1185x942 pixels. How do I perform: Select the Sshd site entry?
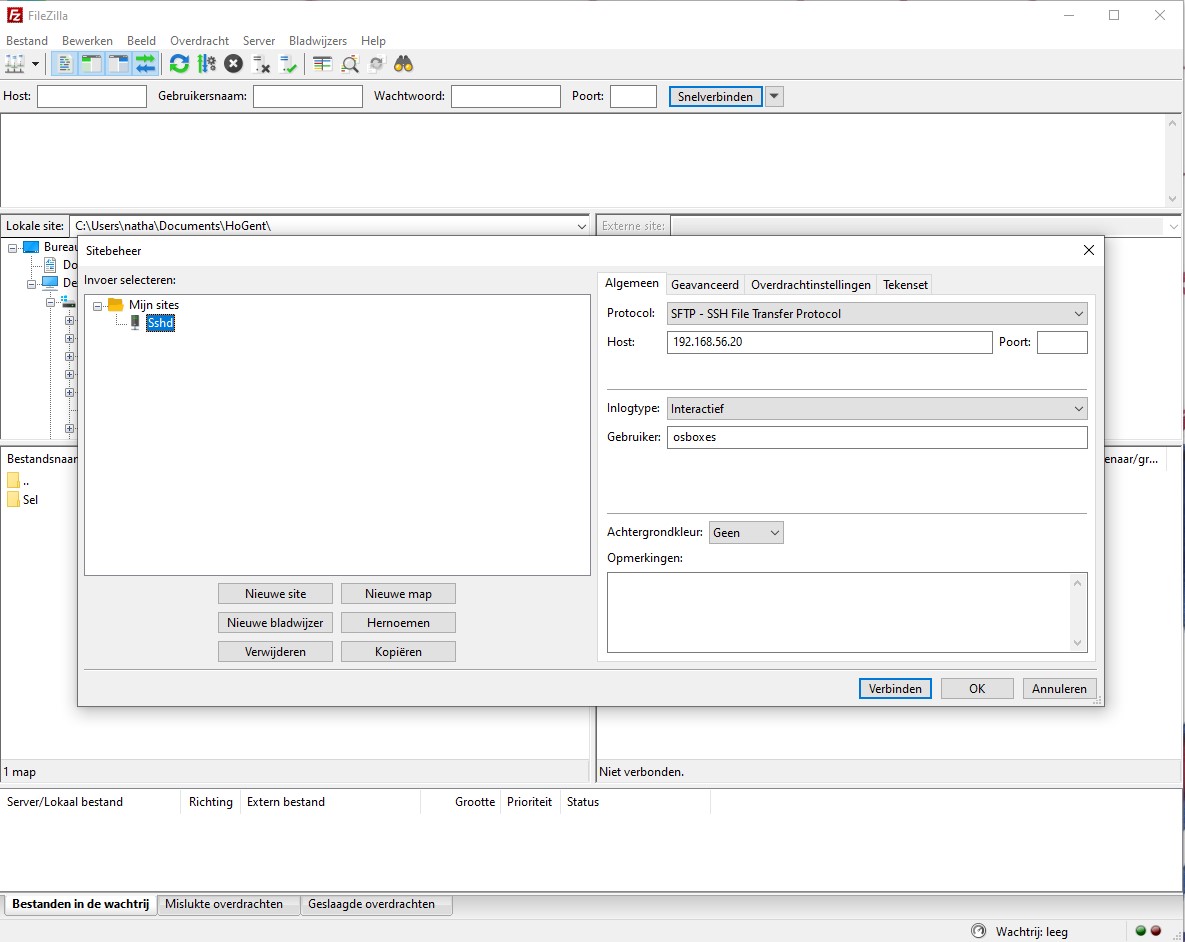click(160, 323)
